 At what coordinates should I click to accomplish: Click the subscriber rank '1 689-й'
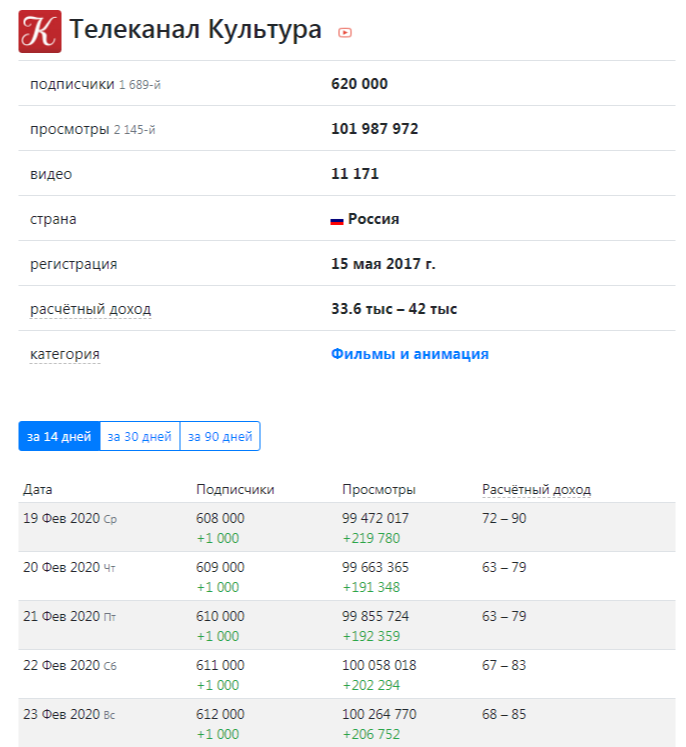click(x=140, y=85)
